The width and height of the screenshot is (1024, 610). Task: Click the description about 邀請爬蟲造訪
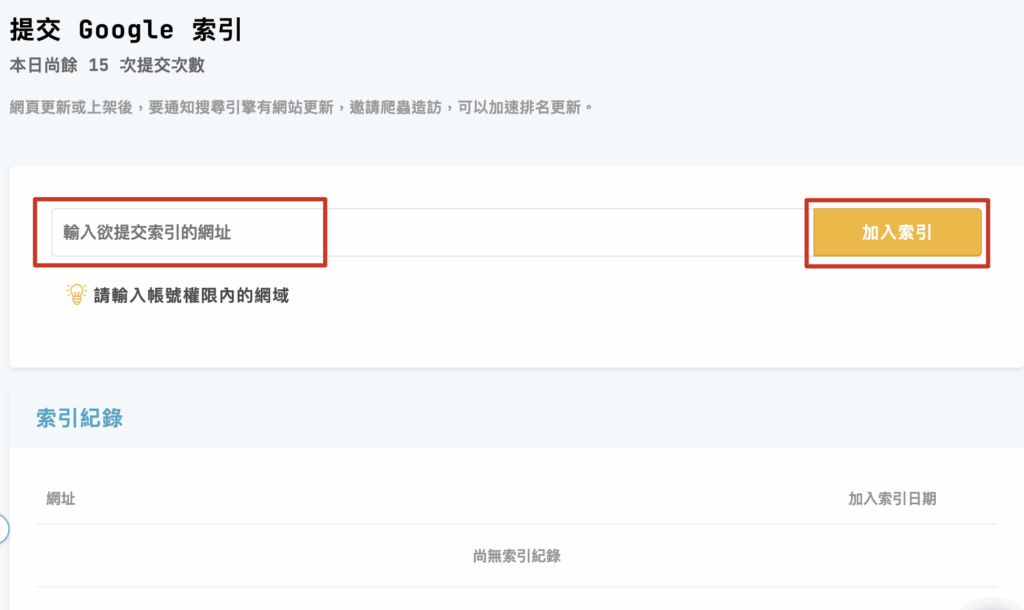tap(300, 106)
